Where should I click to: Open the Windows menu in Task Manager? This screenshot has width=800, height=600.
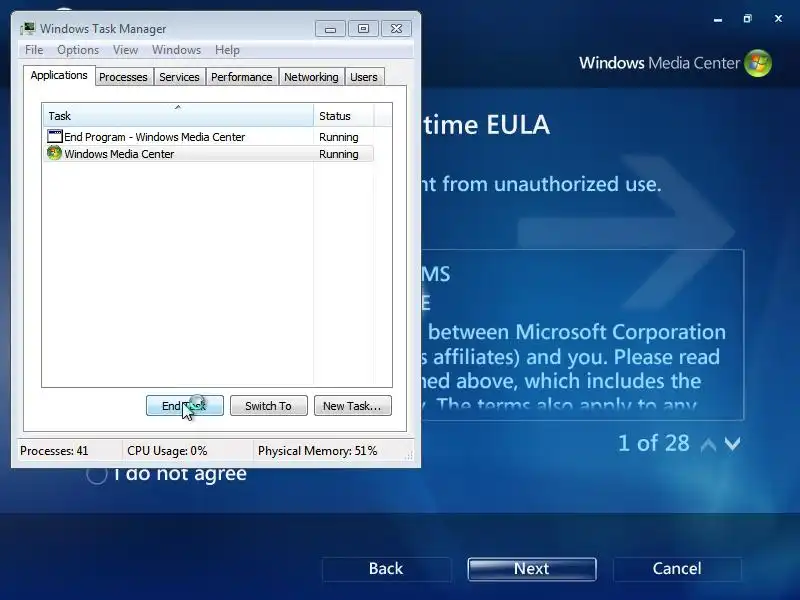(x=177, y=50)
